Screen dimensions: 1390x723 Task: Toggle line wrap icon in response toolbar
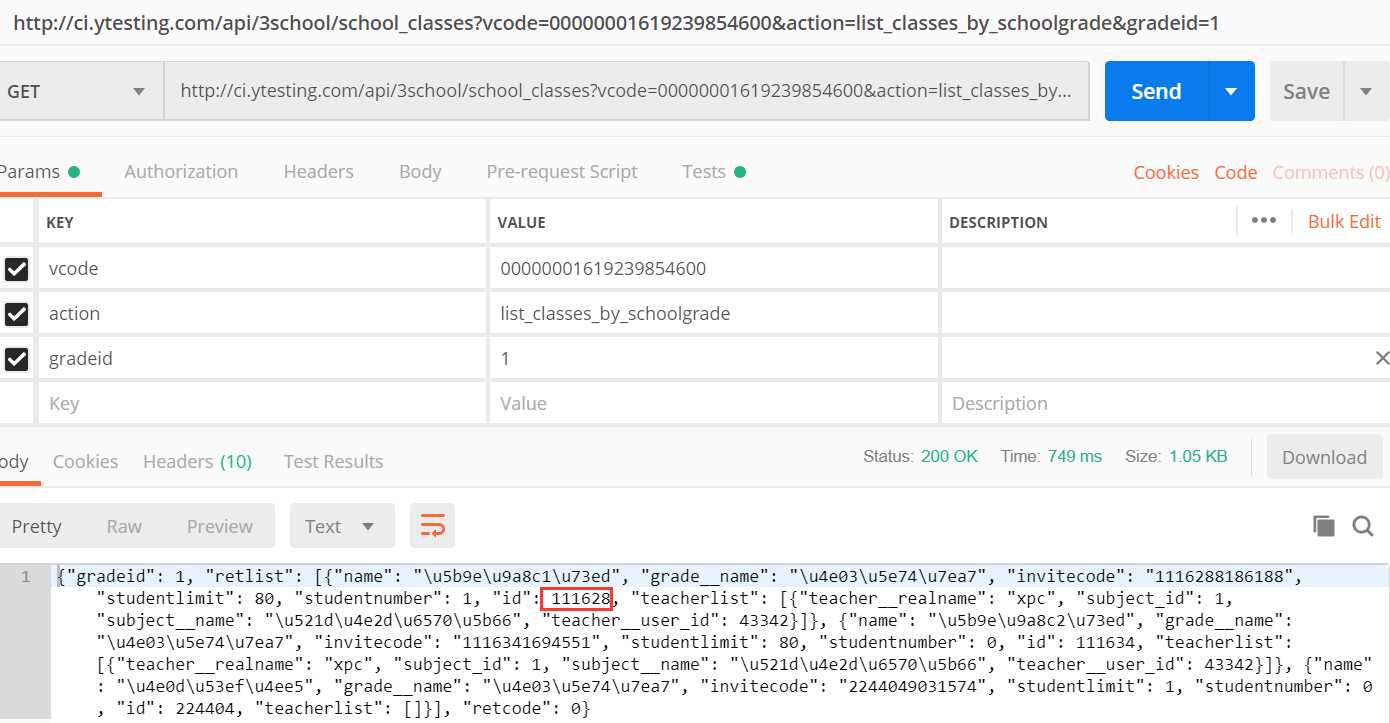click(432, 526)
